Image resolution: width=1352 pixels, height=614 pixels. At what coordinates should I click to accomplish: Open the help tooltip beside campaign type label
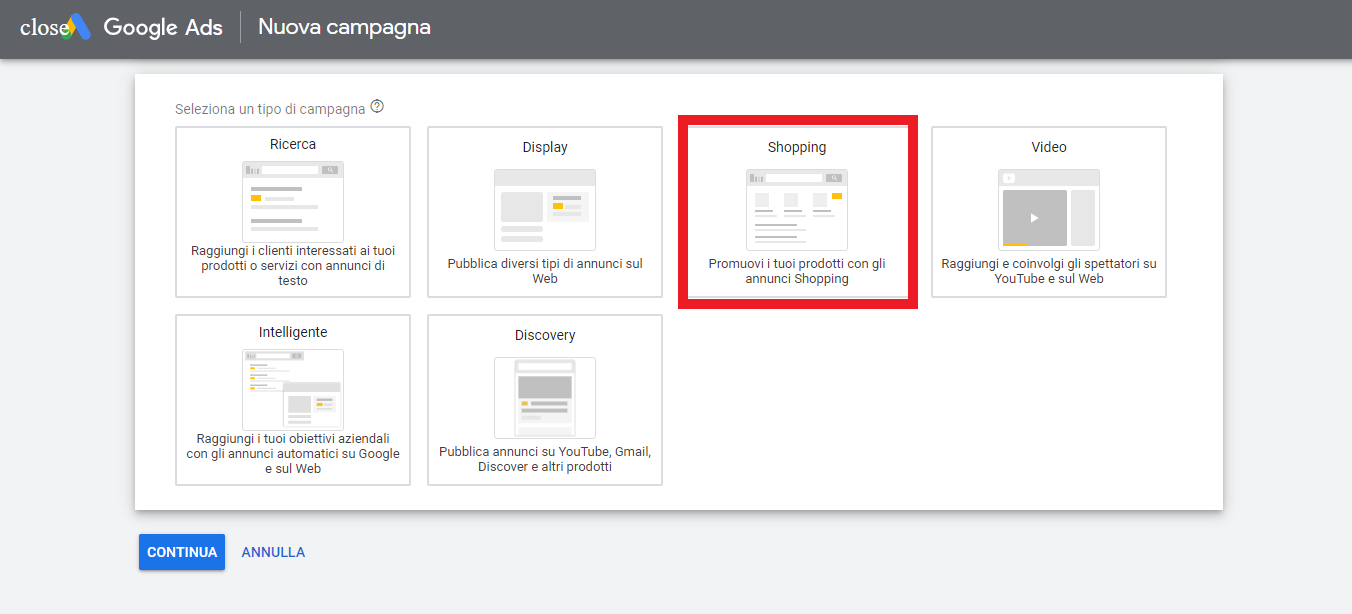(x=377, y=107)
